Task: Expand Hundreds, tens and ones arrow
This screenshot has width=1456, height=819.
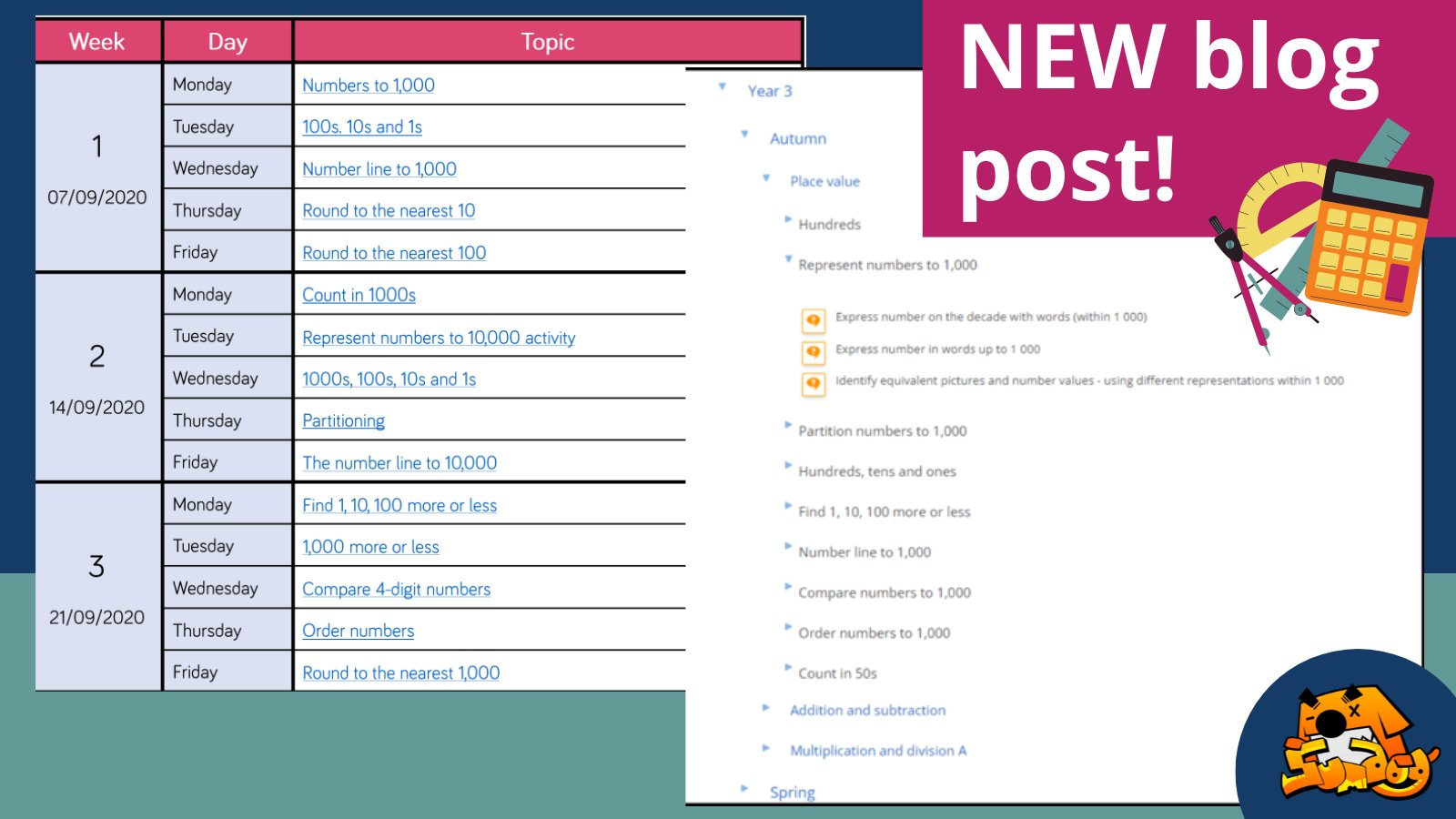Action: coord(788,466)
